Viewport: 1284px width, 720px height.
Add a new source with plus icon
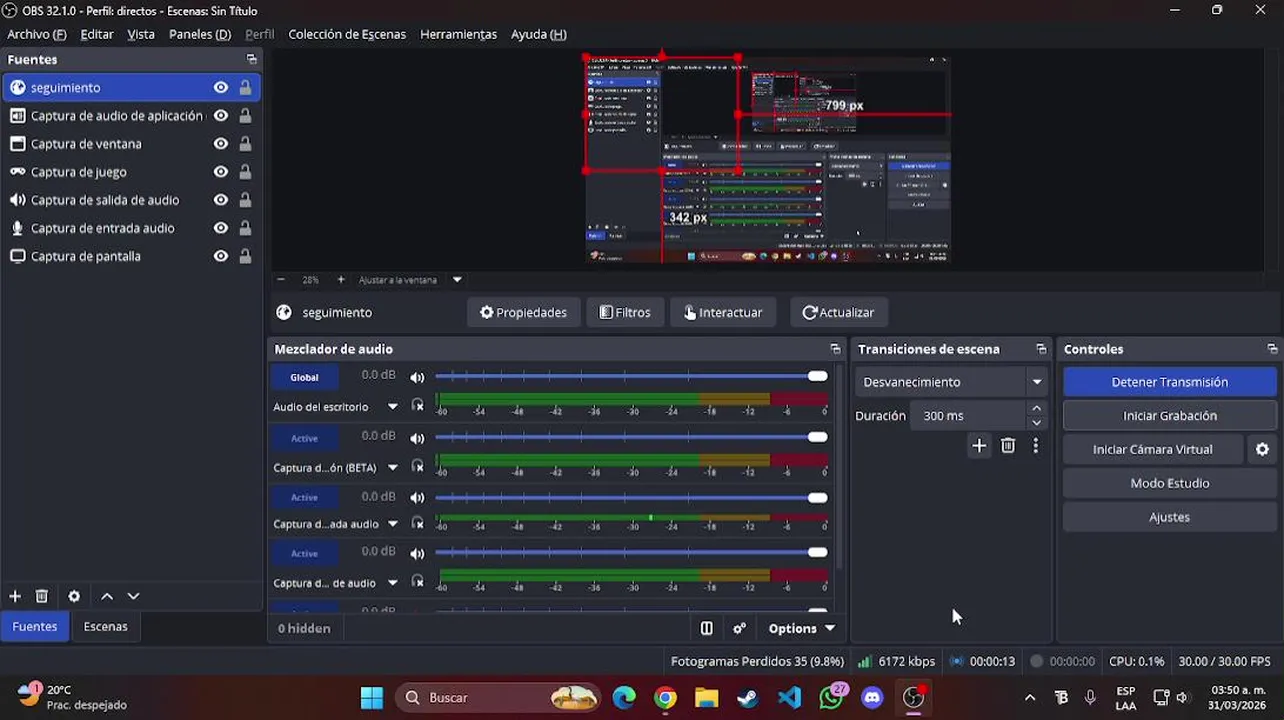point(15,596)
